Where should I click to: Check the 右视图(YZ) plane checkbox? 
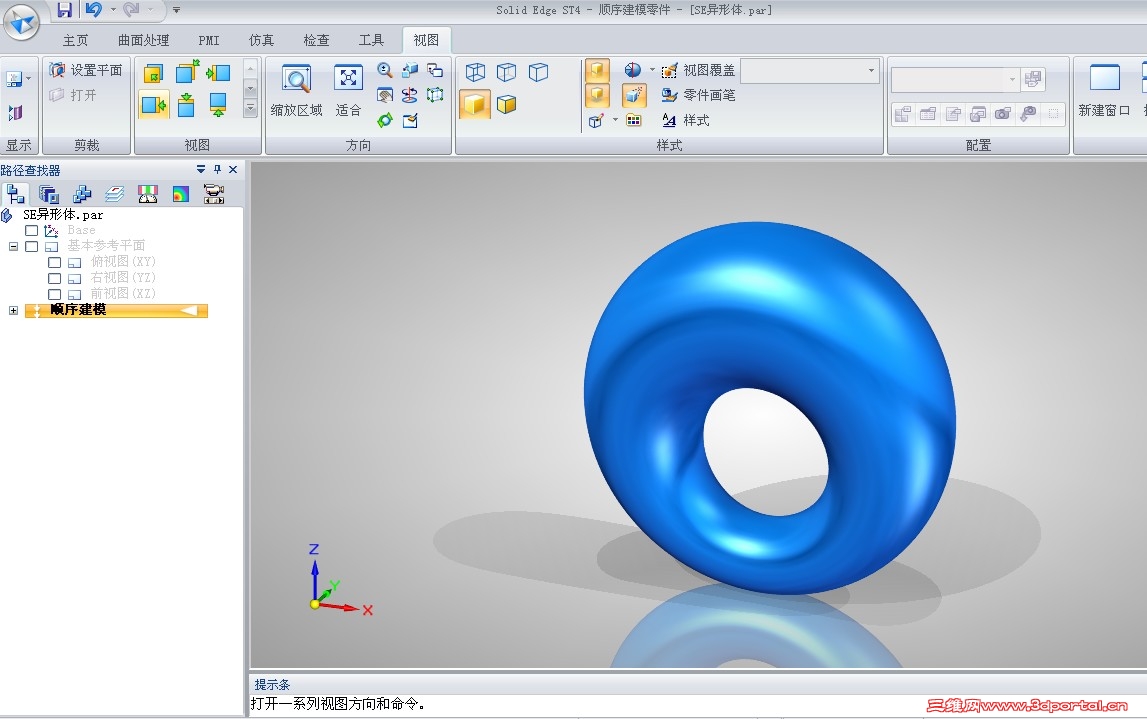[x=54, y=278]
